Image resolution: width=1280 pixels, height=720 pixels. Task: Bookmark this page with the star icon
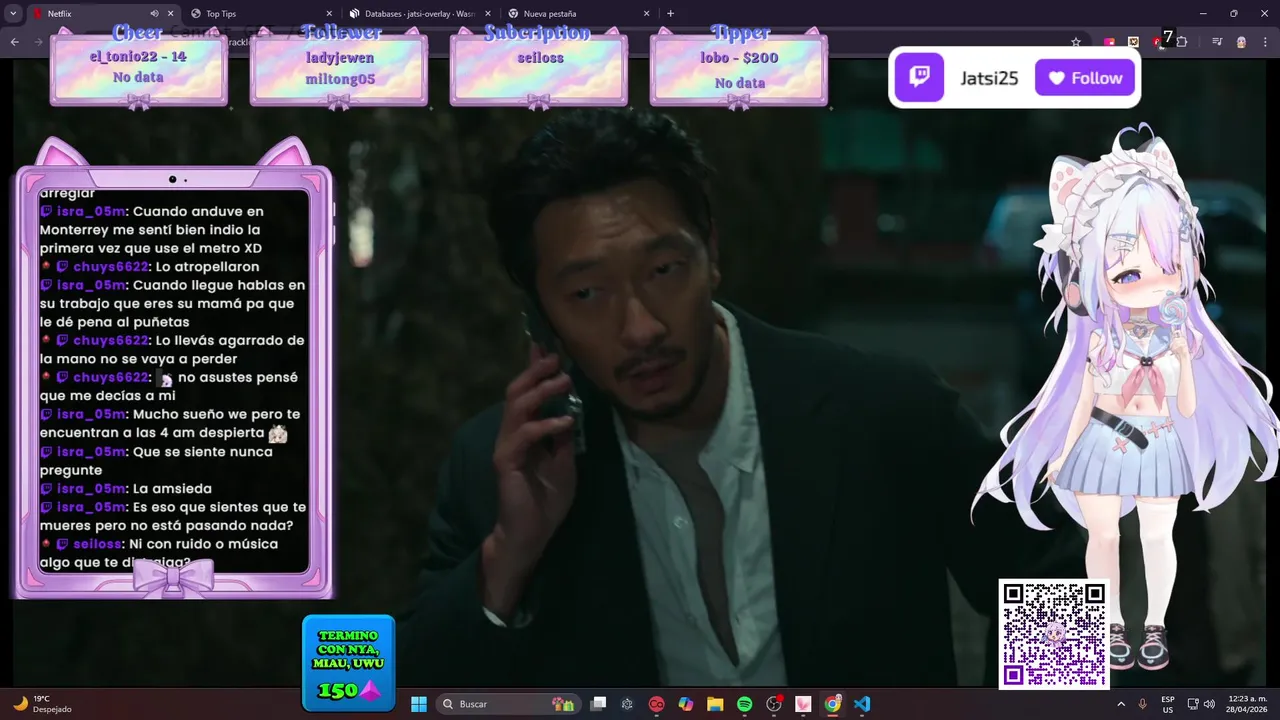(x=1076, y=42)
